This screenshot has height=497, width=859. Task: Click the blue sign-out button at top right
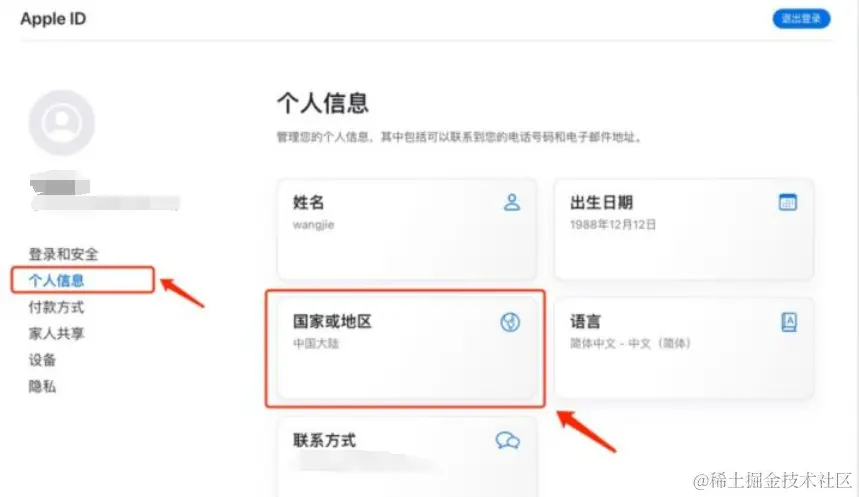801,19
